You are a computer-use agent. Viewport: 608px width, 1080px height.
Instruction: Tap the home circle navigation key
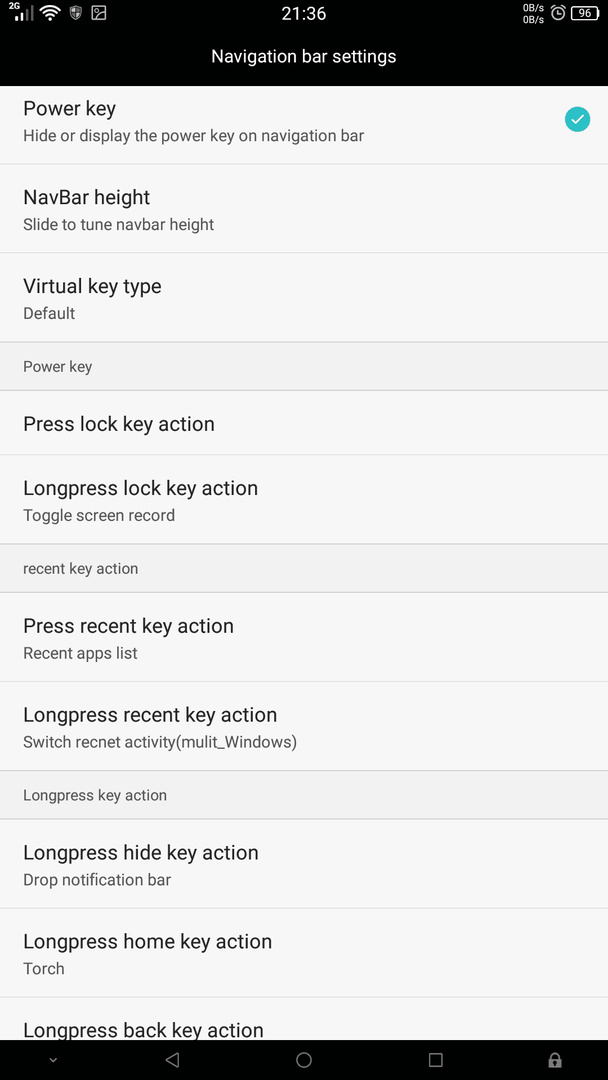(304, 1059)
